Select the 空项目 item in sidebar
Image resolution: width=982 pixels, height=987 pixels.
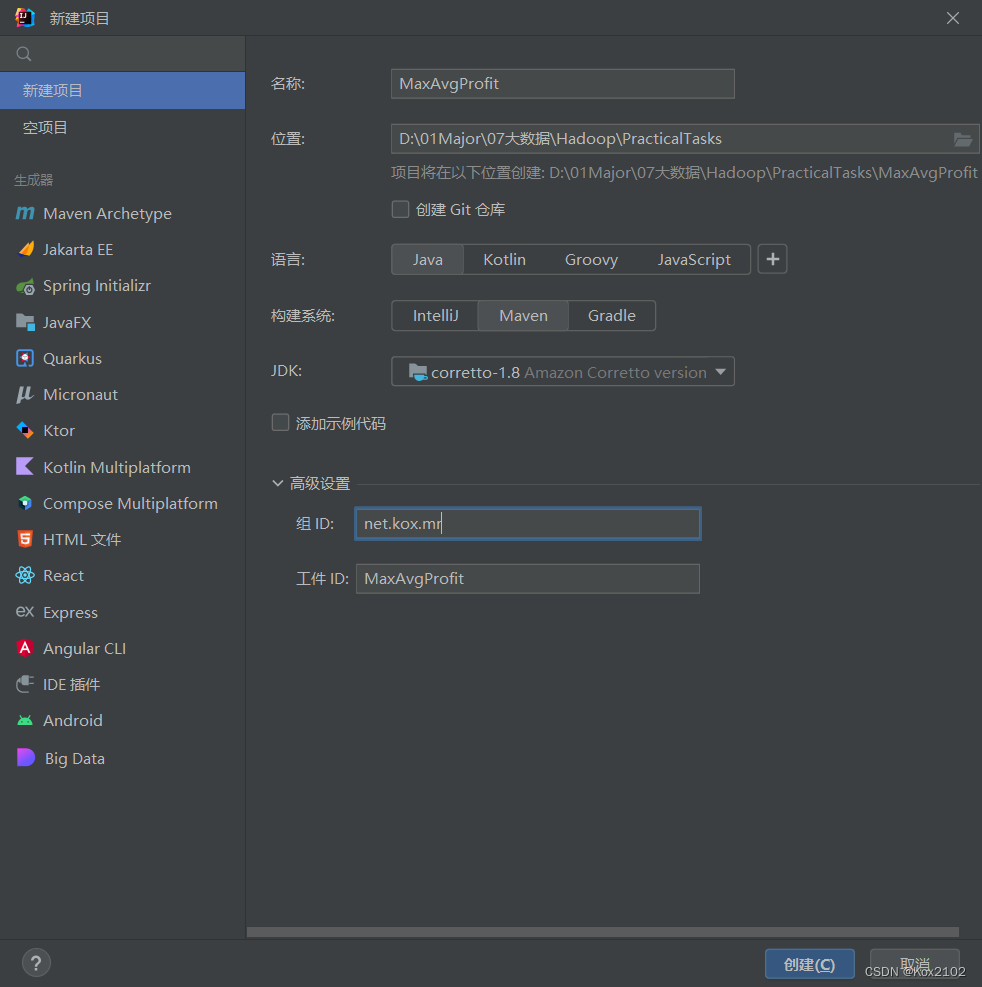[122, 128]
